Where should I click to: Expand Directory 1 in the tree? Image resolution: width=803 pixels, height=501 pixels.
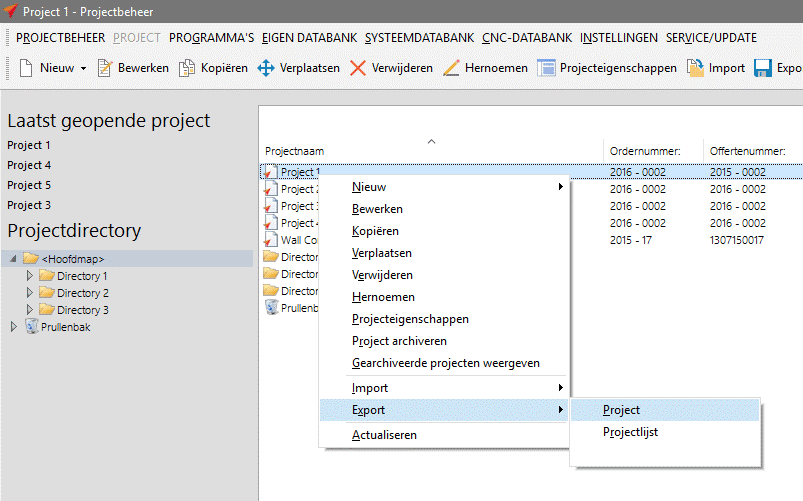coord(29,276)
